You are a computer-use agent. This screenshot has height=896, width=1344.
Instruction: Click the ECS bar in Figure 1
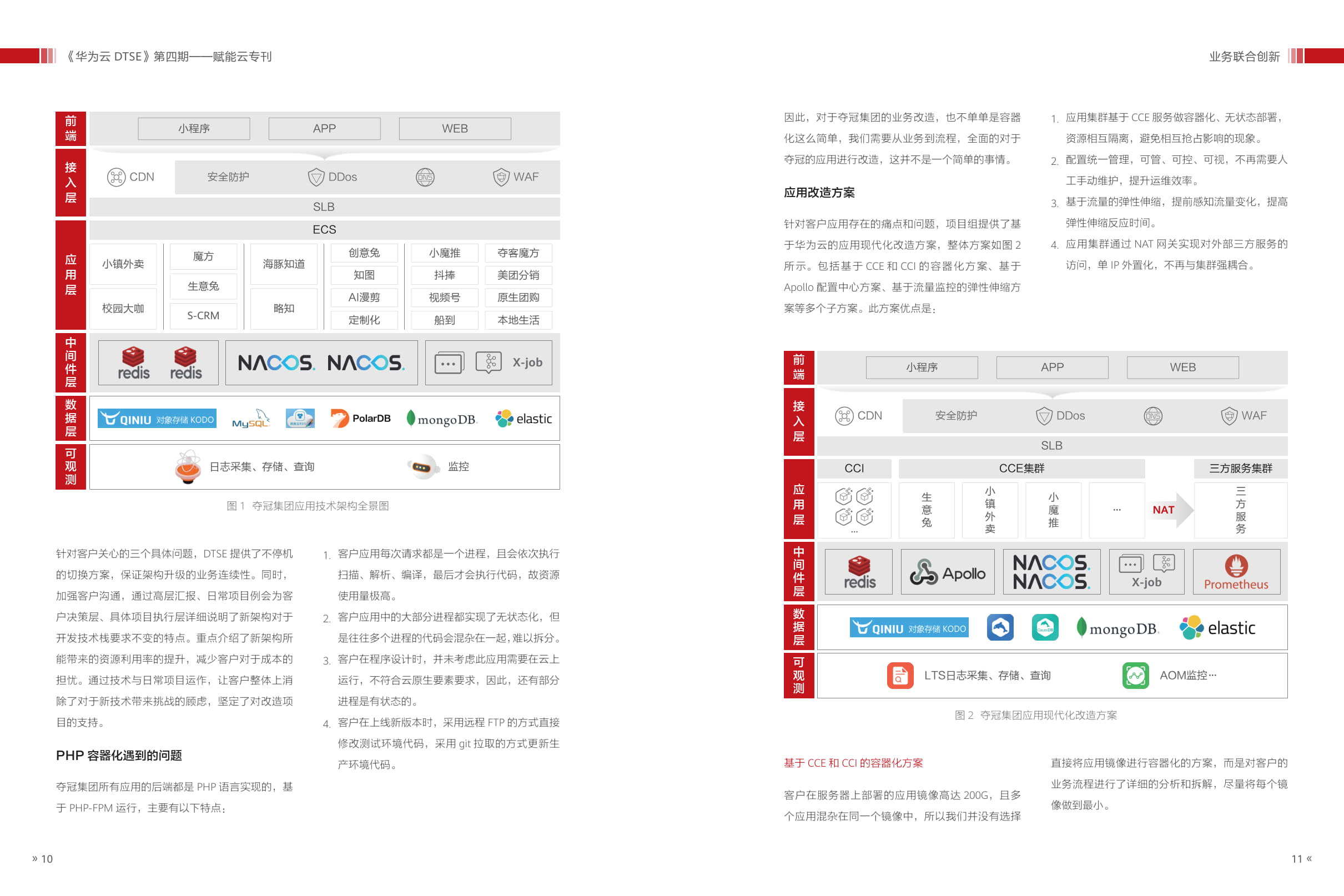point(325,230)
